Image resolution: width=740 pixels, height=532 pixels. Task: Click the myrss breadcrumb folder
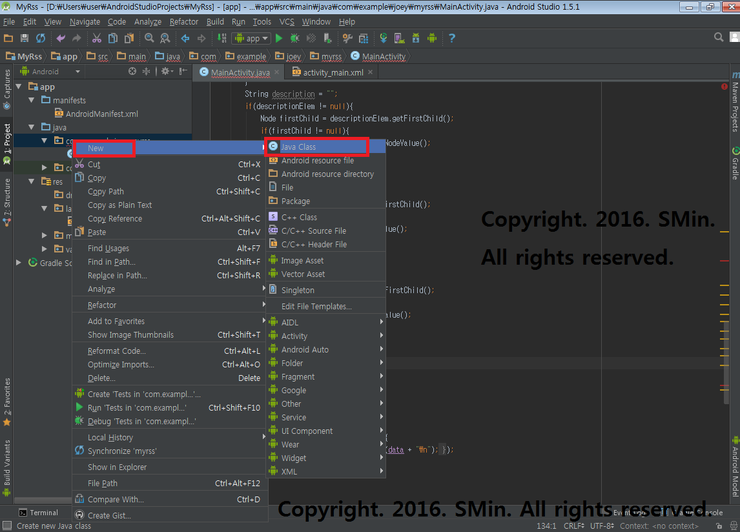[326, 57]
